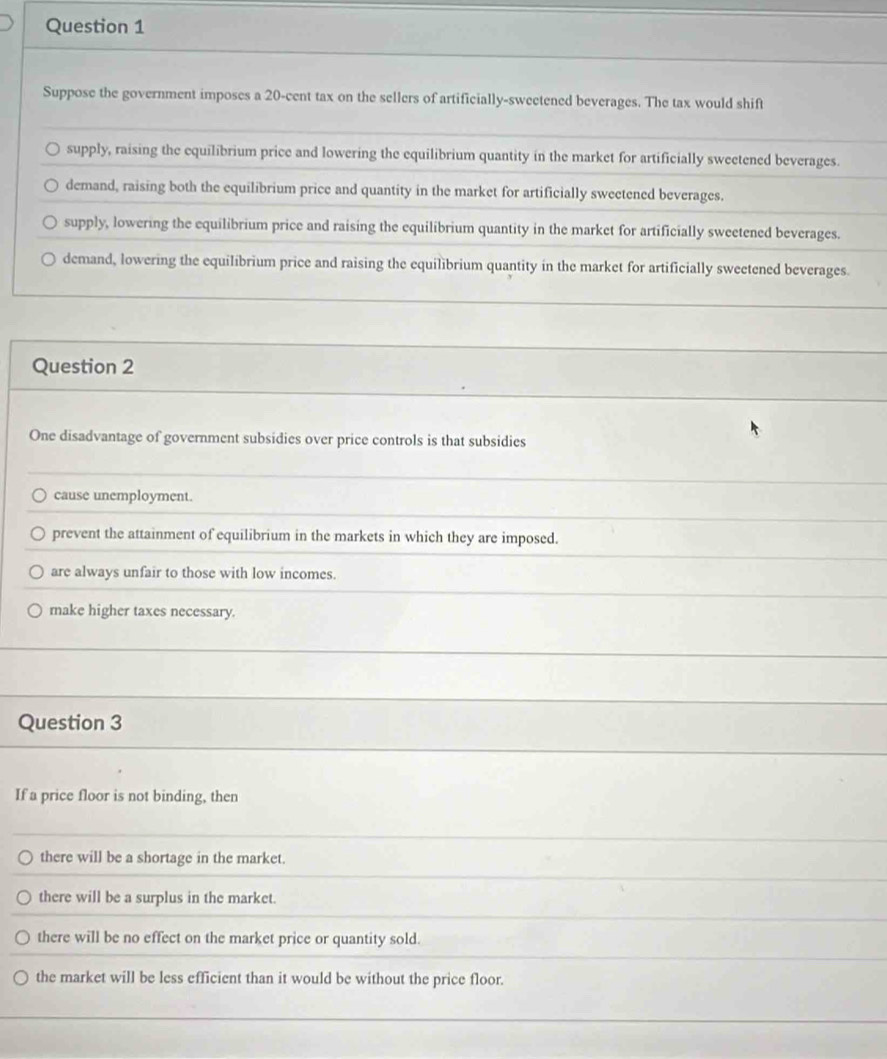Choose 'prevent the attainment of equilibrium' option
Screen dimensions: 887x1059
pos(37,536)
